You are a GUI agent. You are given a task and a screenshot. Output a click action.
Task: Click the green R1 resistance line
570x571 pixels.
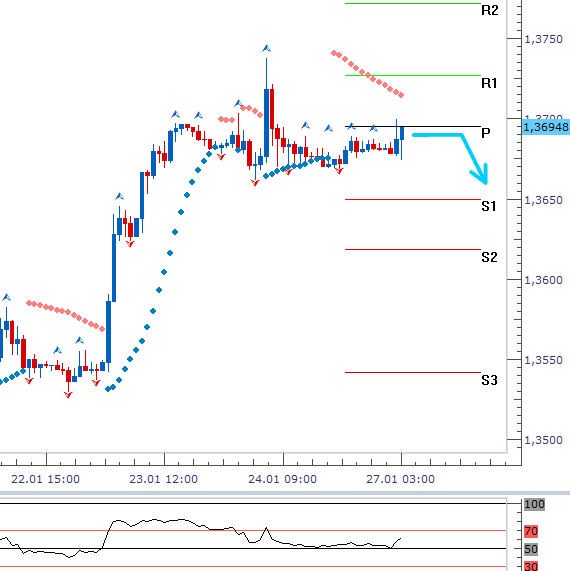[x=413, y=75]
